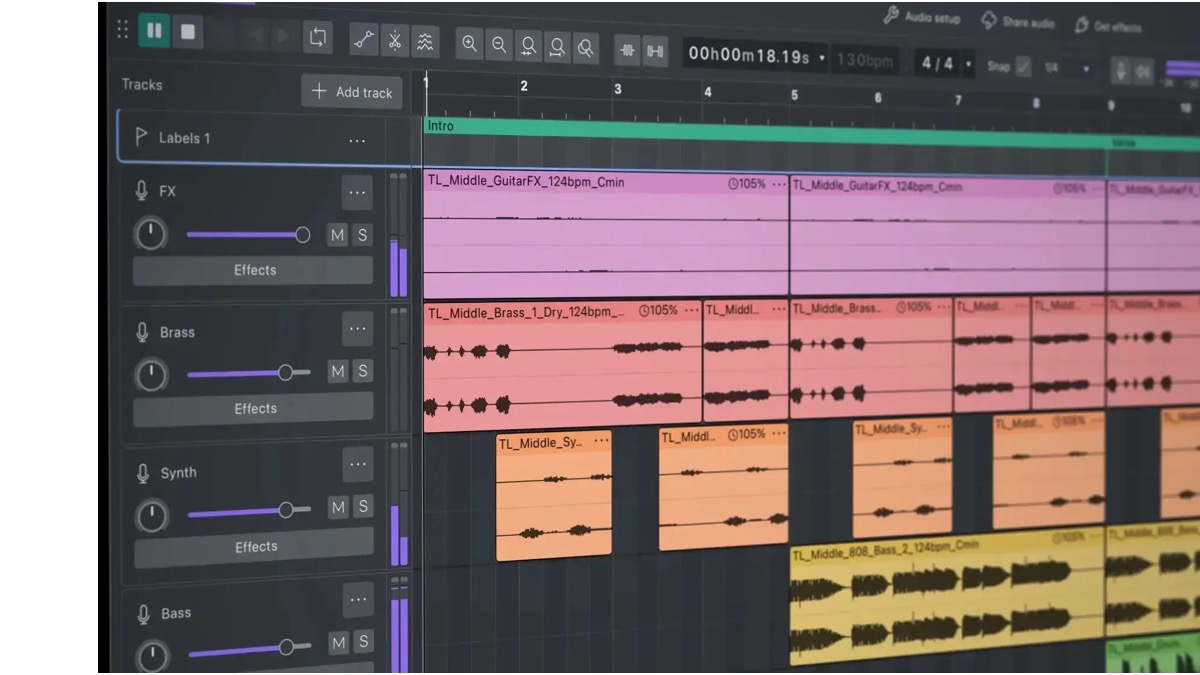The width and height of the screenshot is (1200, 675).
Task: Click the Synth track microphone icon
Action: click(x=143, y=473)
